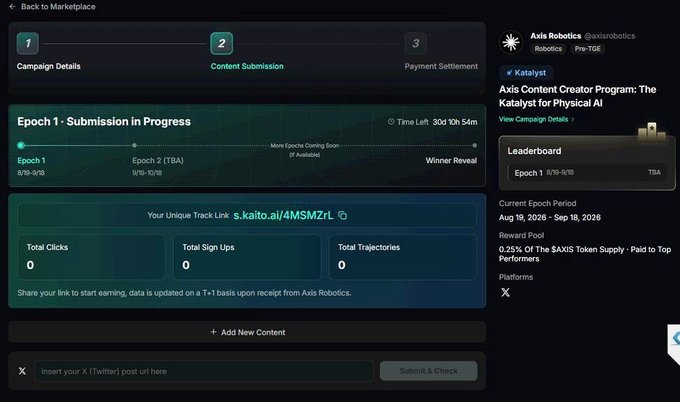Click the TBA label in leaderboard row
The width and height of the screenshot is (680, 402).
coord(654,173)
